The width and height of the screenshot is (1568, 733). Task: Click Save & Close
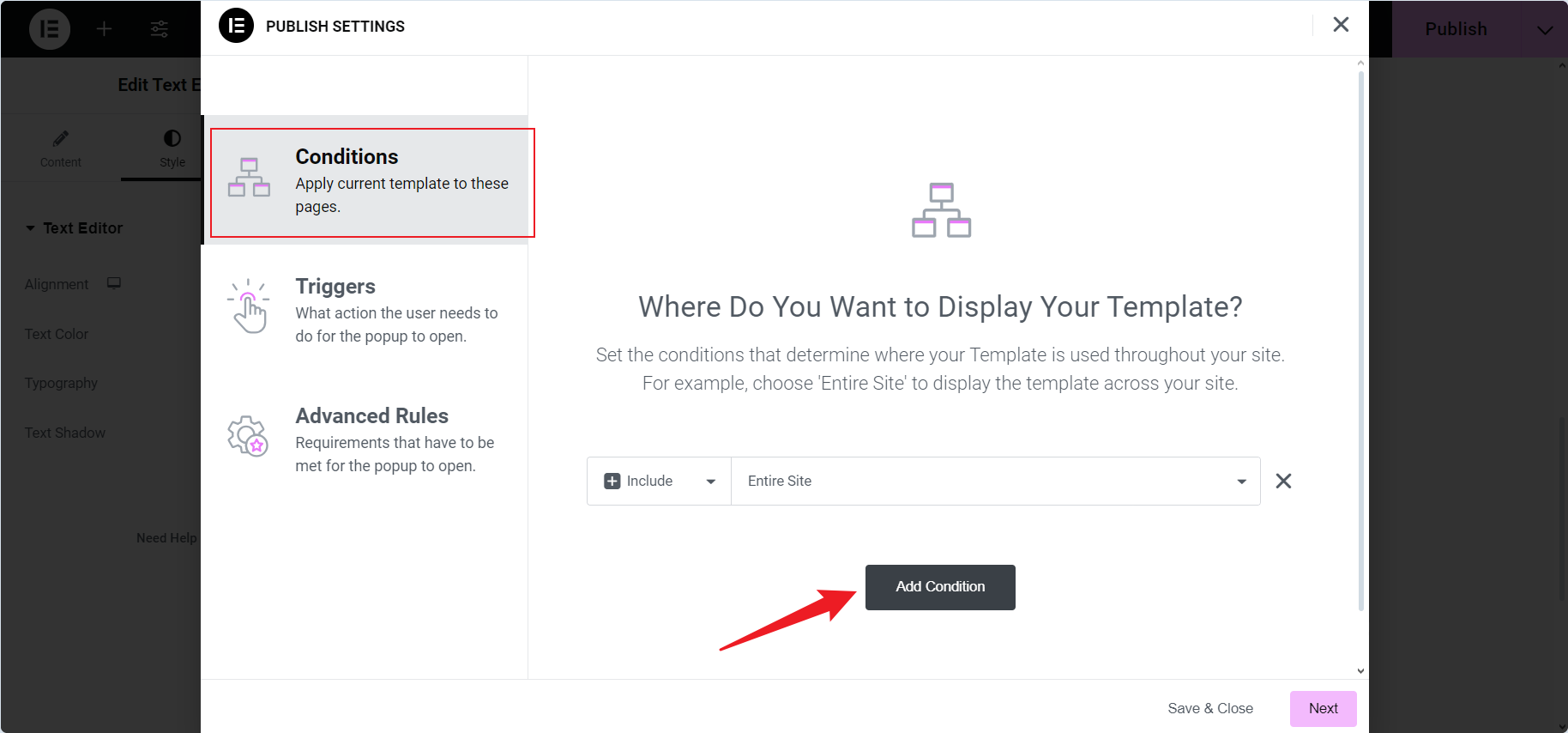[x=1209, y=709]
